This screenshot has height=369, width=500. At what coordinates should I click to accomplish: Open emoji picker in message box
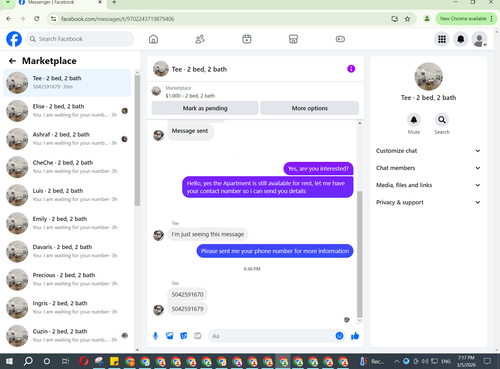(x=339, y=336)
